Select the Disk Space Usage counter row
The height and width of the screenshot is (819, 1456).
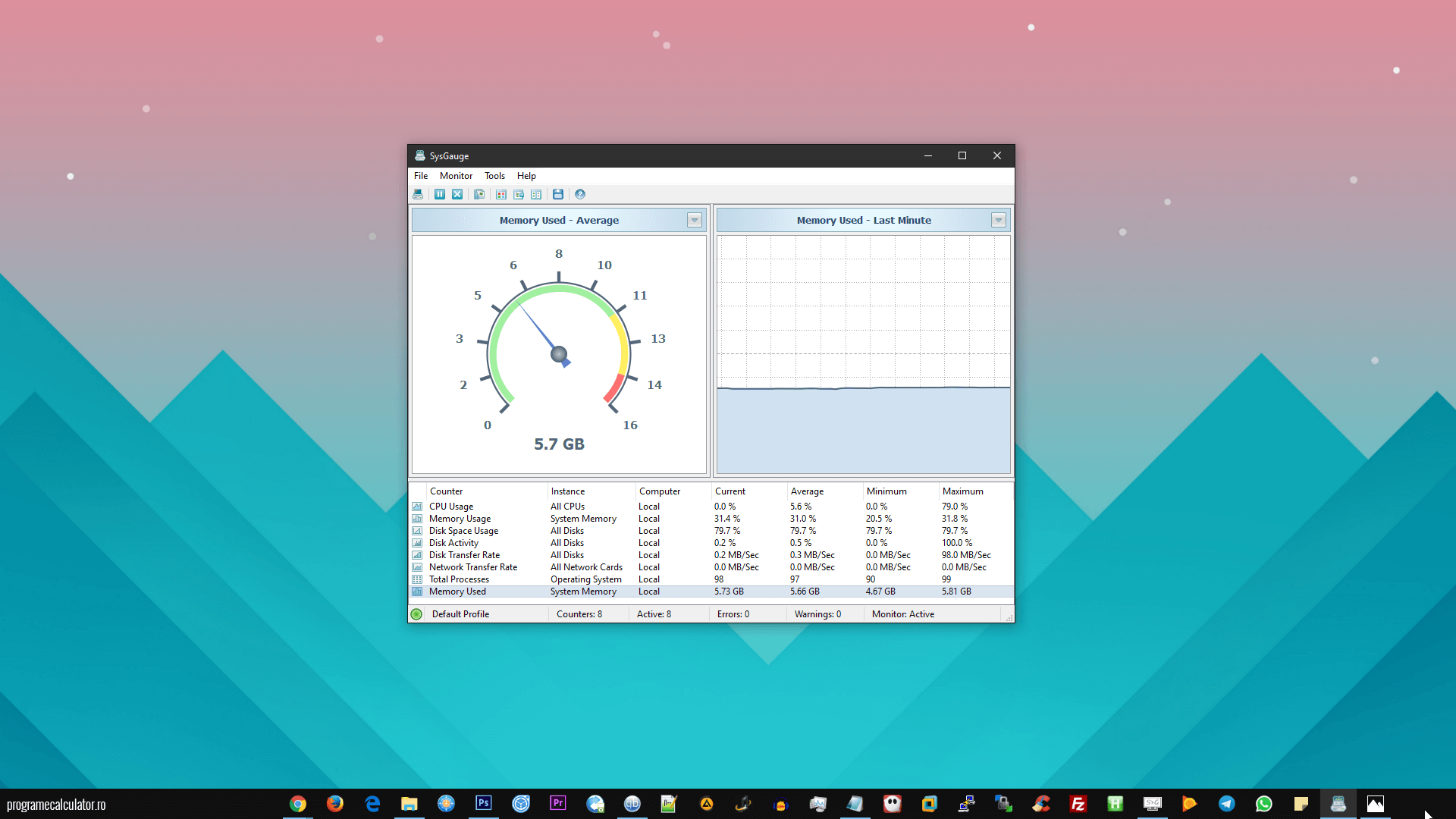pyautogui.click(x=463, y=531)
